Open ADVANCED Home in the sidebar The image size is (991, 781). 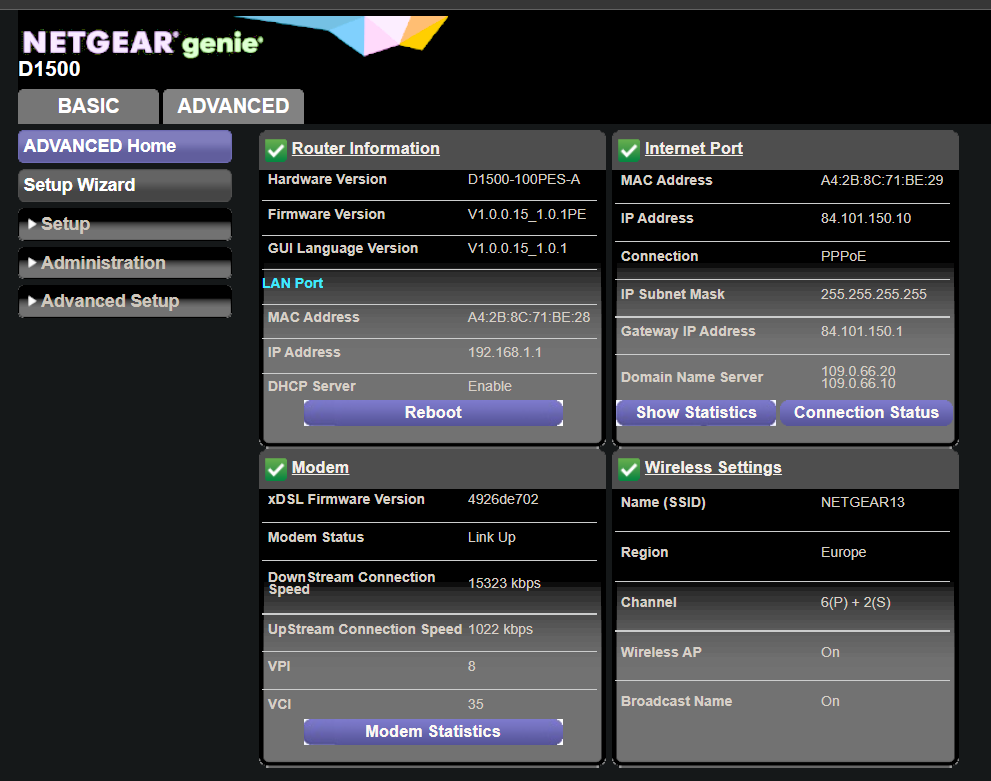[x=125, y=146]
